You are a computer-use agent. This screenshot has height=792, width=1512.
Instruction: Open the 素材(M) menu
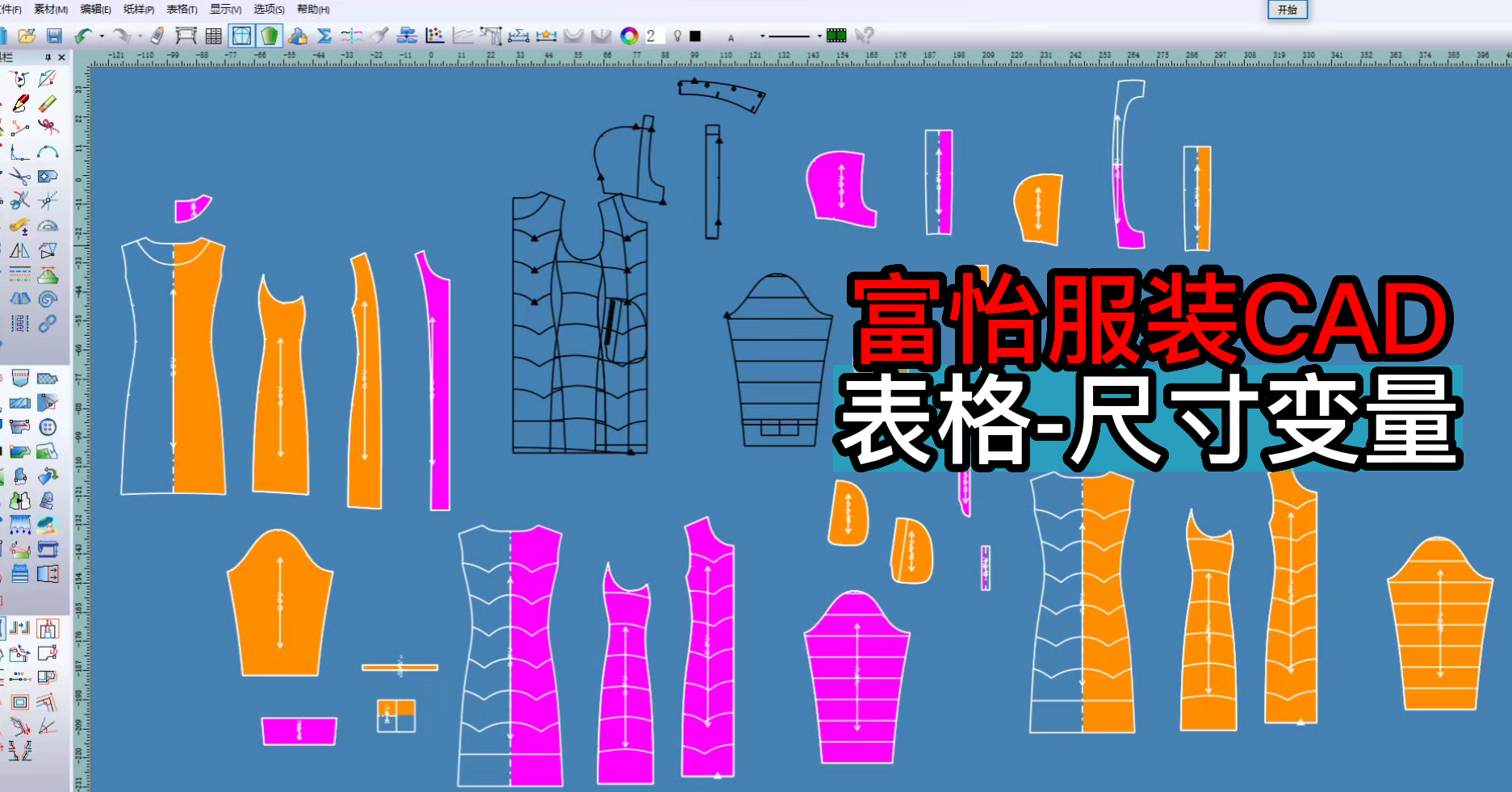click(x=51, y=10)
